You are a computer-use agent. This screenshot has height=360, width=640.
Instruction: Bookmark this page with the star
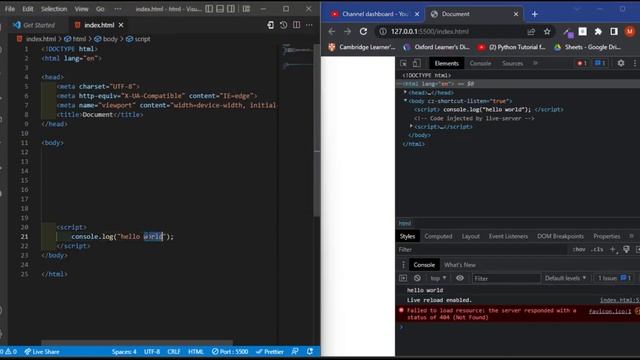coord(547,31)
